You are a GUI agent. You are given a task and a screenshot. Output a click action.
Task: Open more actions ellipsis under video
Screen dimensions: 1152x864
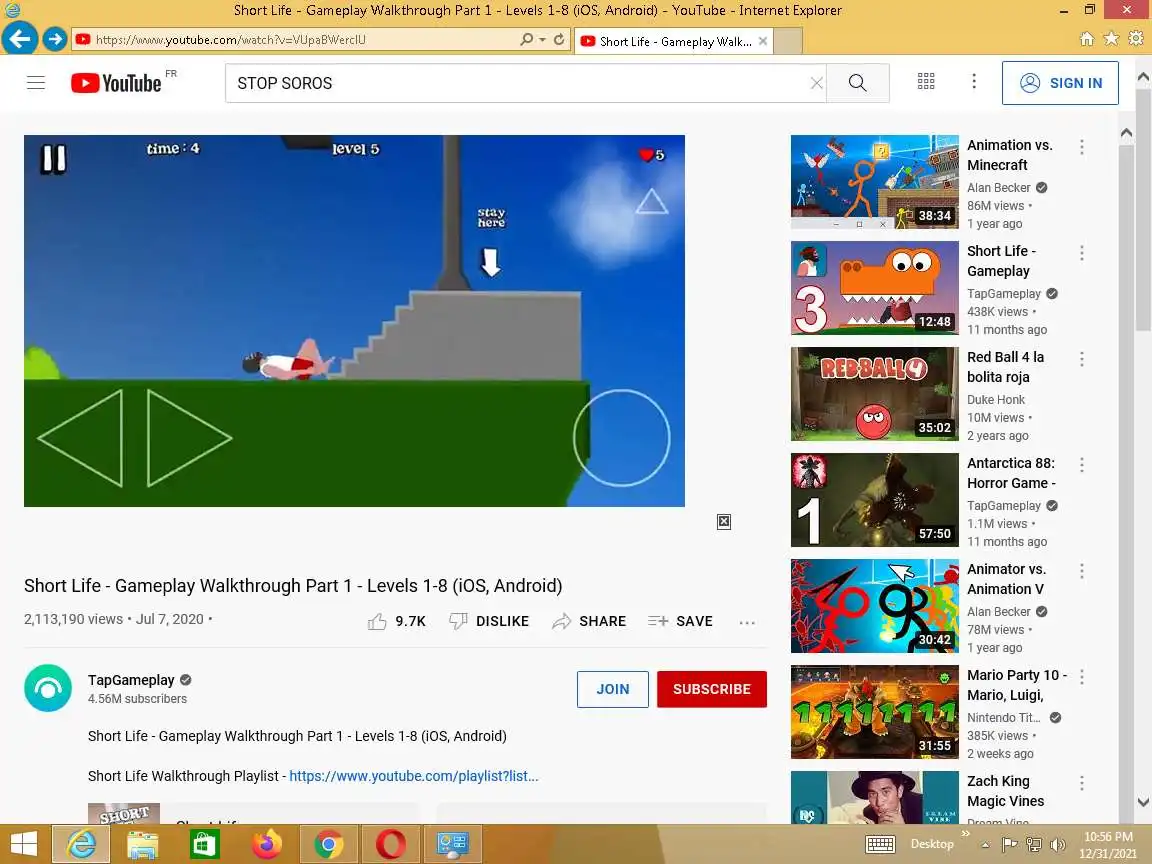(747, 622)
